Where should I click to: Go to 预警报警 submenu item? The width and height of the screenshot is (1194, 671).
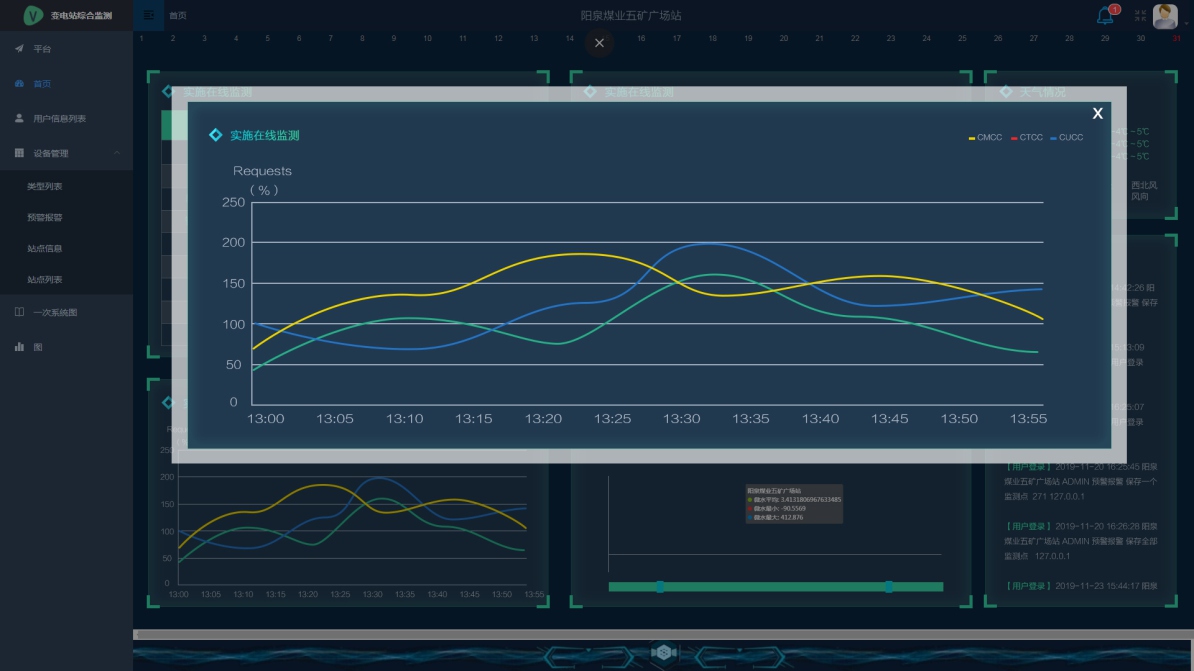(45, 217)
